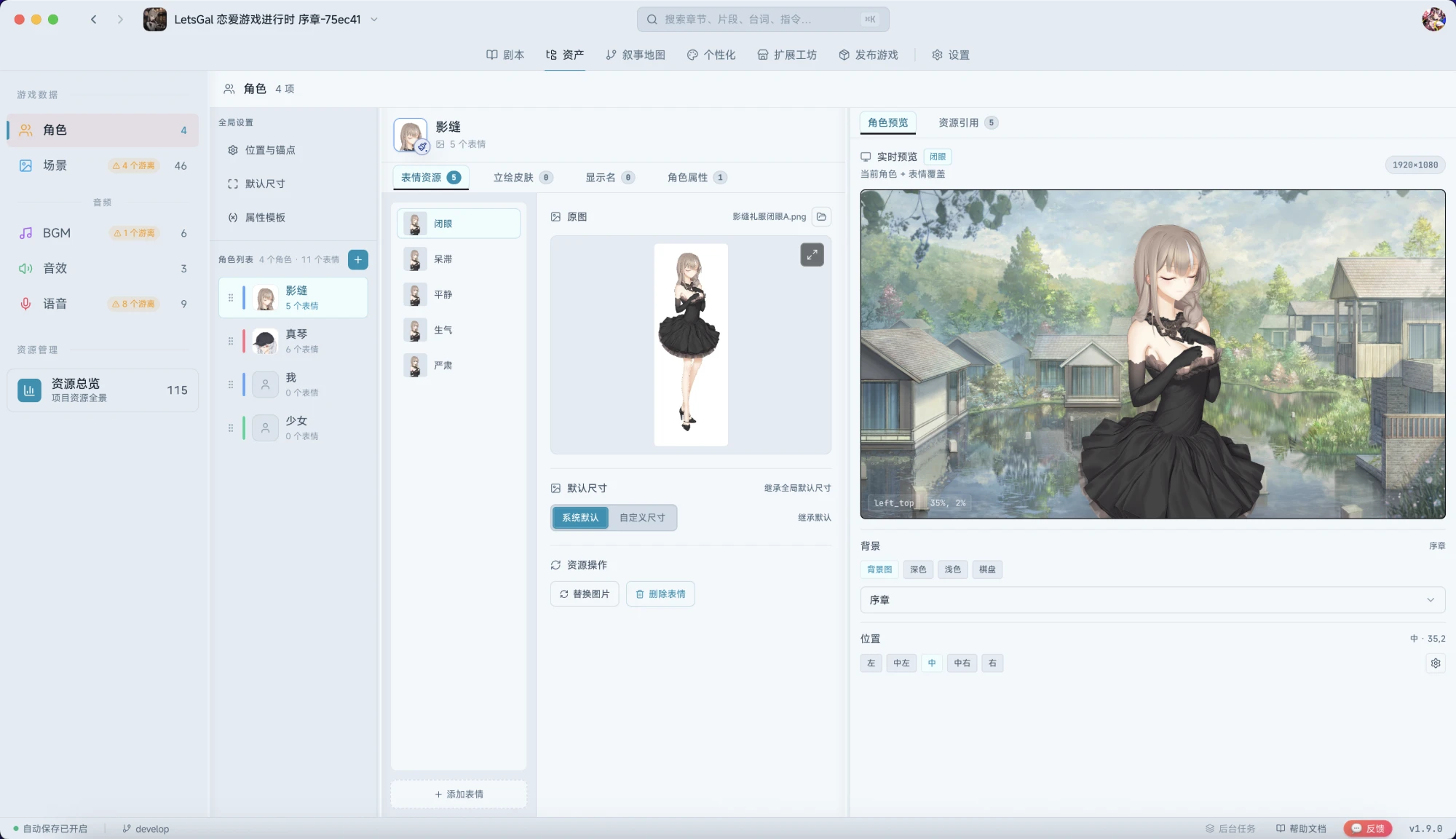Select 背景图 background mode

point(879,570)
